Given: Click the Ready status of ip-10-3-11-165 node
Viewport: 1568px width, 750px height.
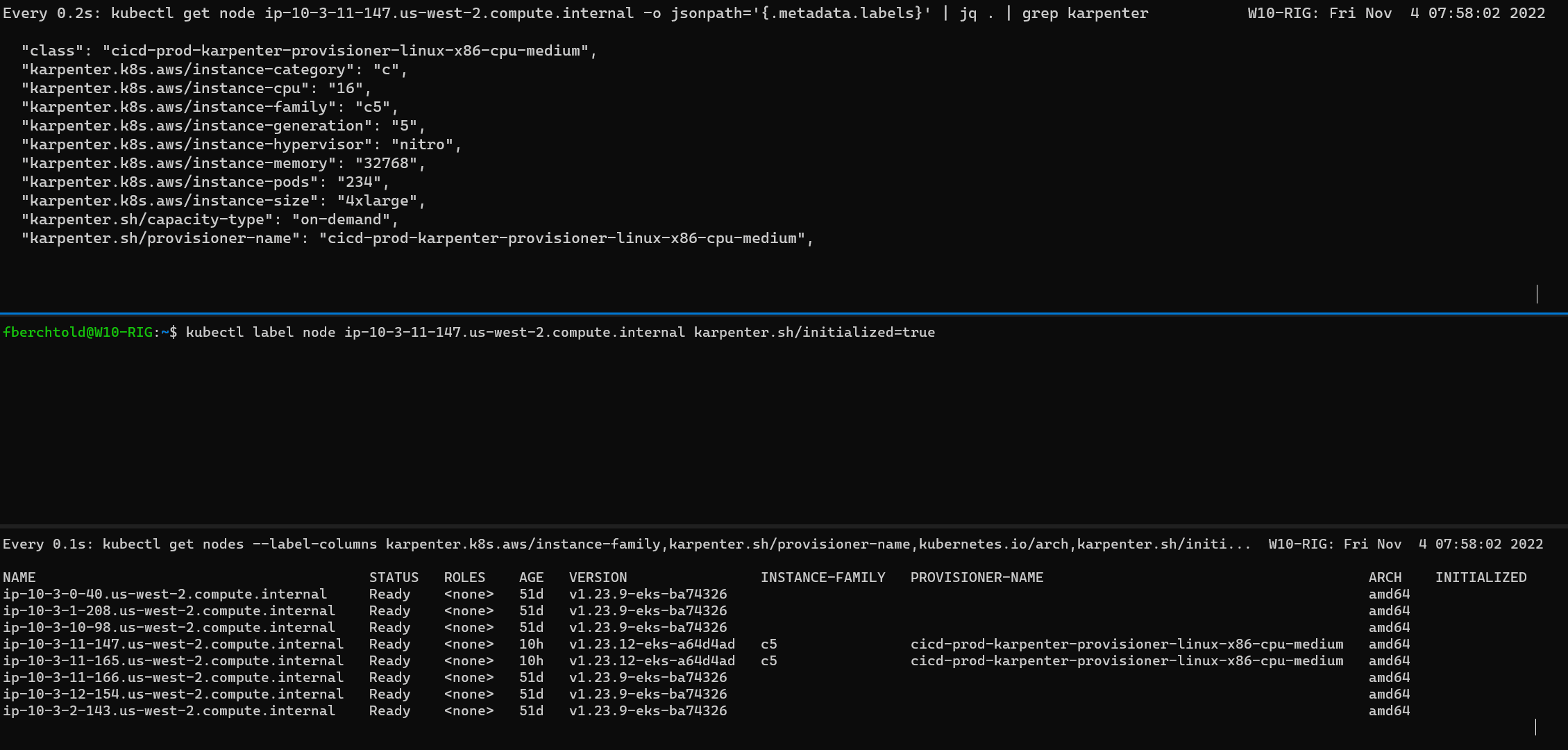Looking at the screenshot, I should pyautogui.click(x=390, y=660).
